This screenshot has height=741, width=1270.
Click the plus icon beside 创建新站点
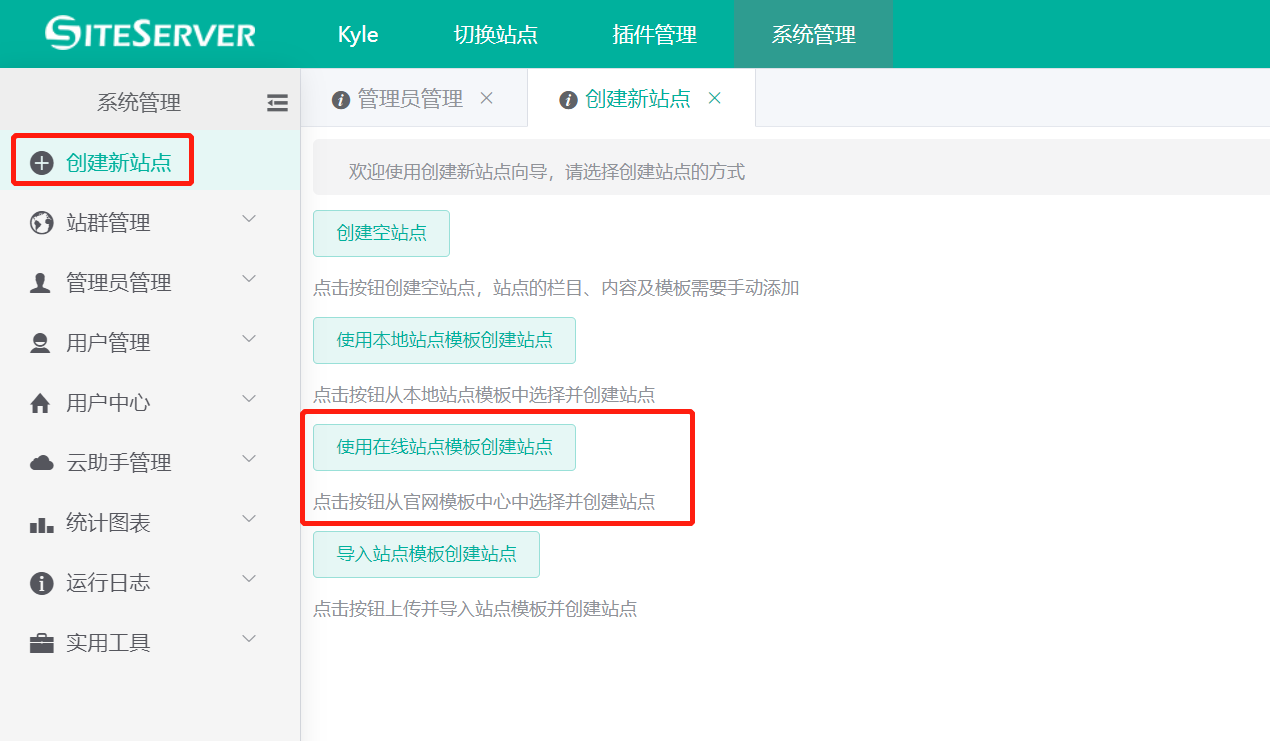point(41,163)
